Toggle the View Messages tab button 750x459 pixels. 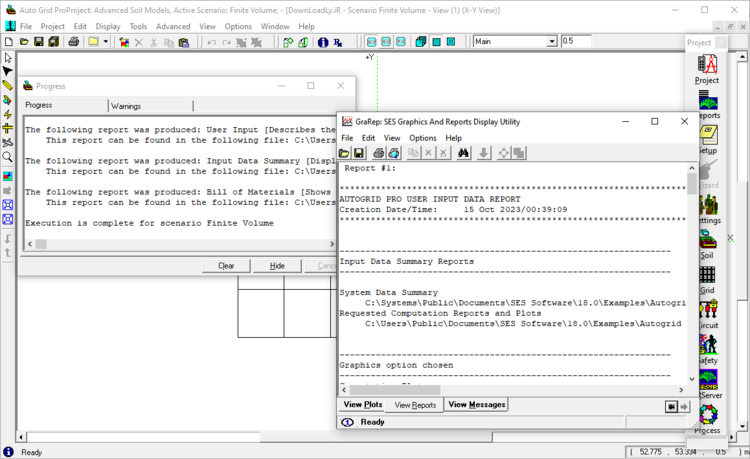point(477,405)
